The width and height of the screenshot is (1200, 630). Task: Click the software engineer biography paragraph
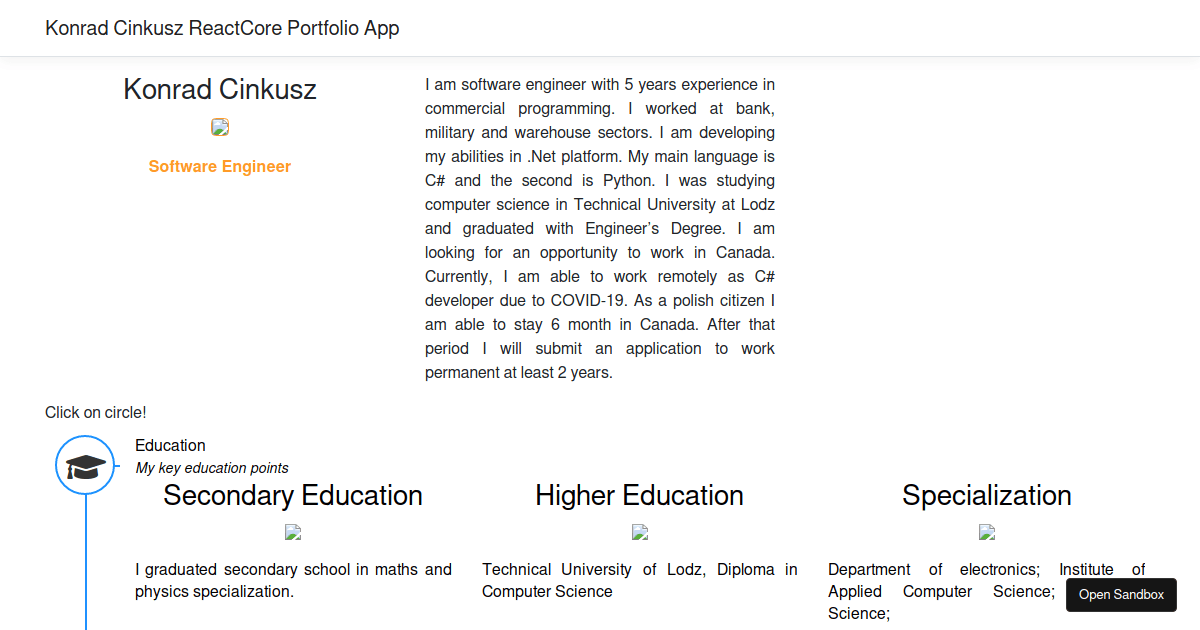click(600, 228)
